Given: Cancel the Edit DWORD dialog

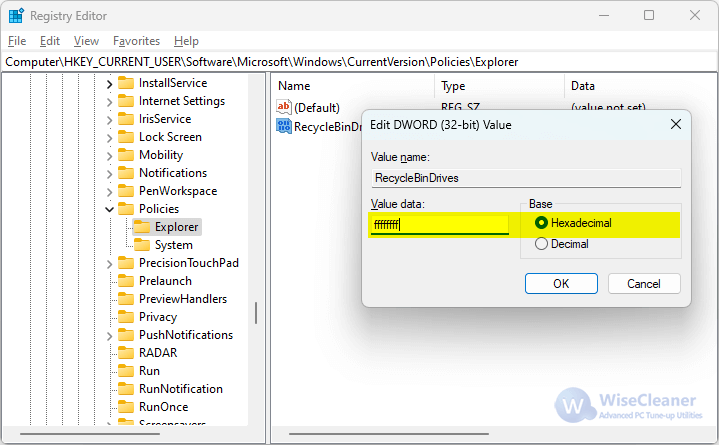Looking at the screenshot, I should tap(644, 284).
